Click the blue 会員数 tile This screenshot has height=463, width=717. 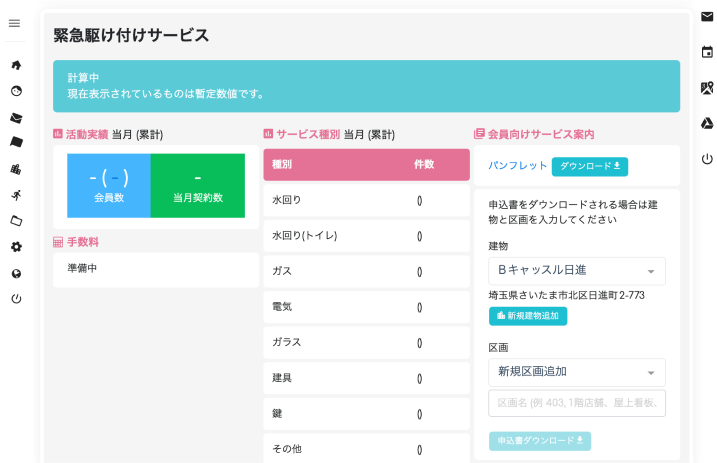tap(108, 186)
